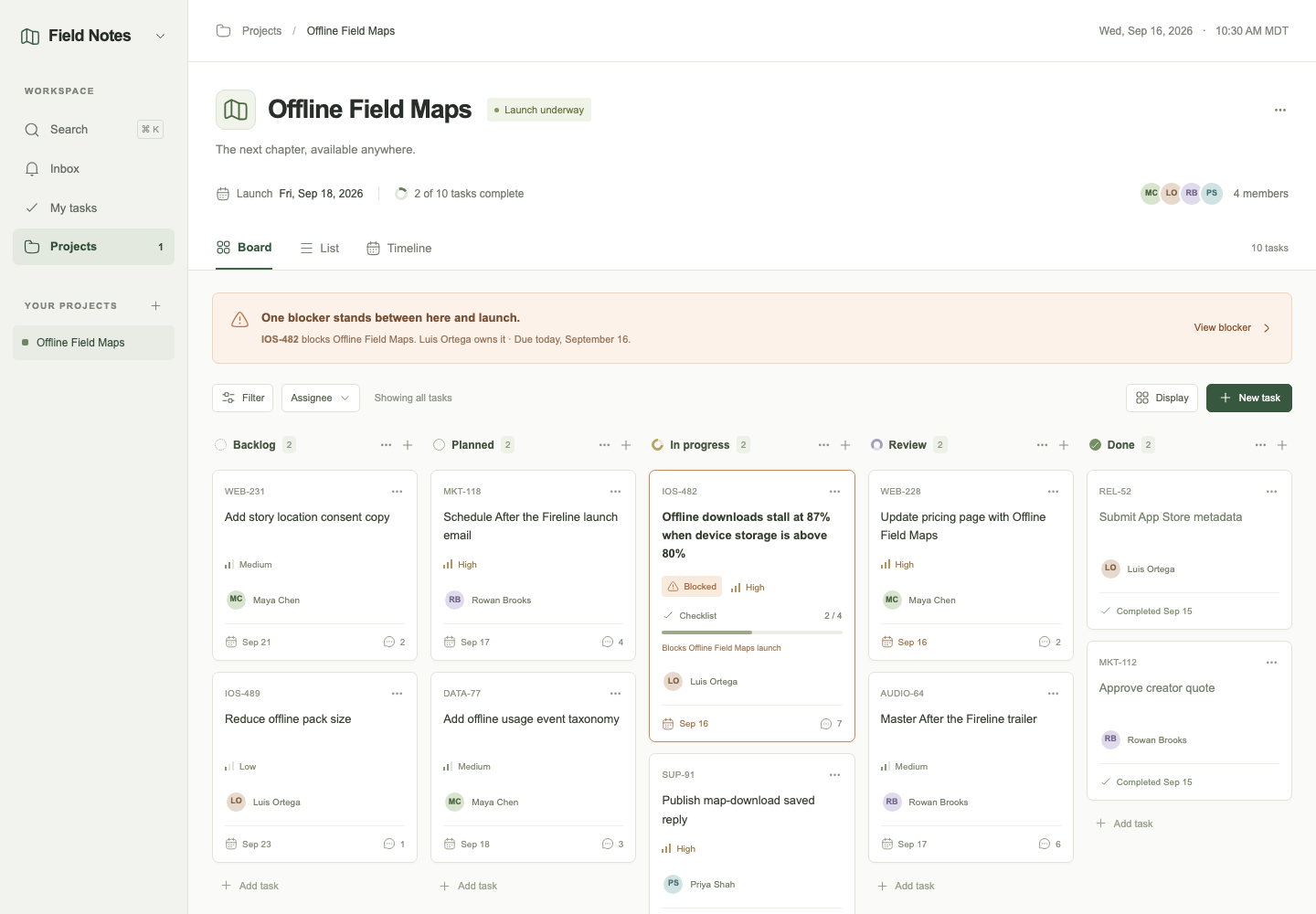1316x914 pixels.
Task: Click Add task under Review column
Action: pyautogui.click(x=906, y=886)
